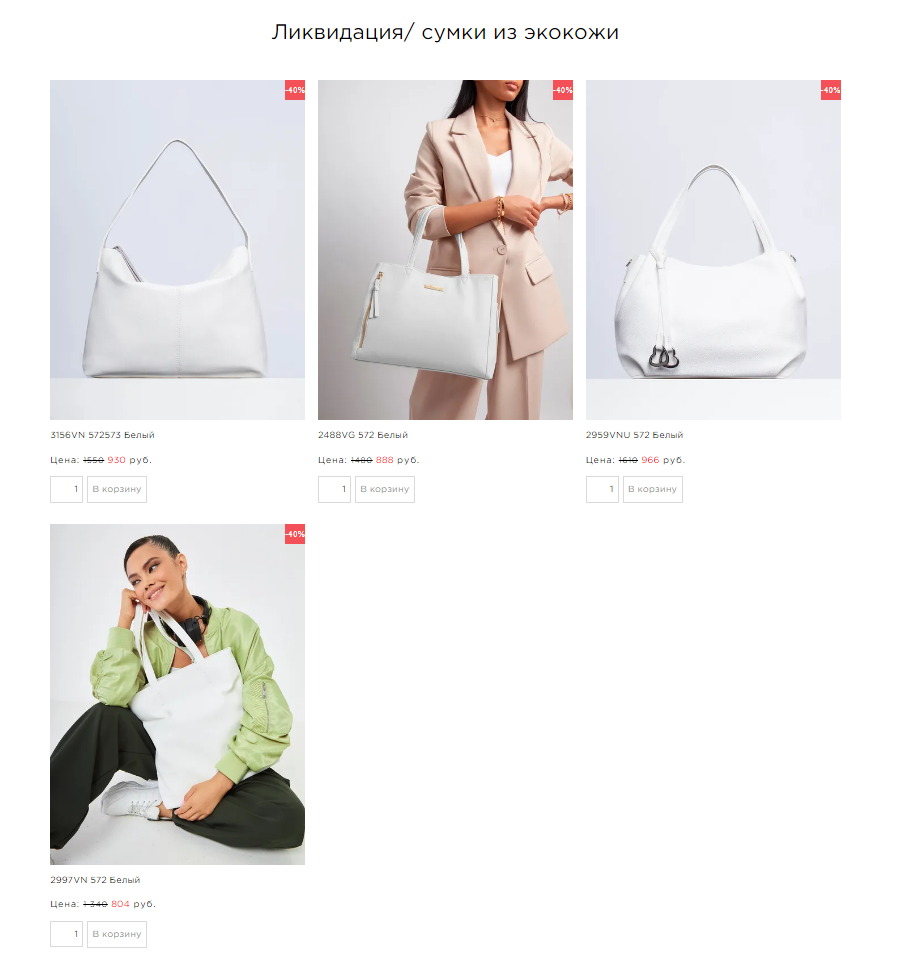This screenshot has width=923, height=964.
Task: Click the -40% badge on 3156VN bag
Action: pos(295,90)
